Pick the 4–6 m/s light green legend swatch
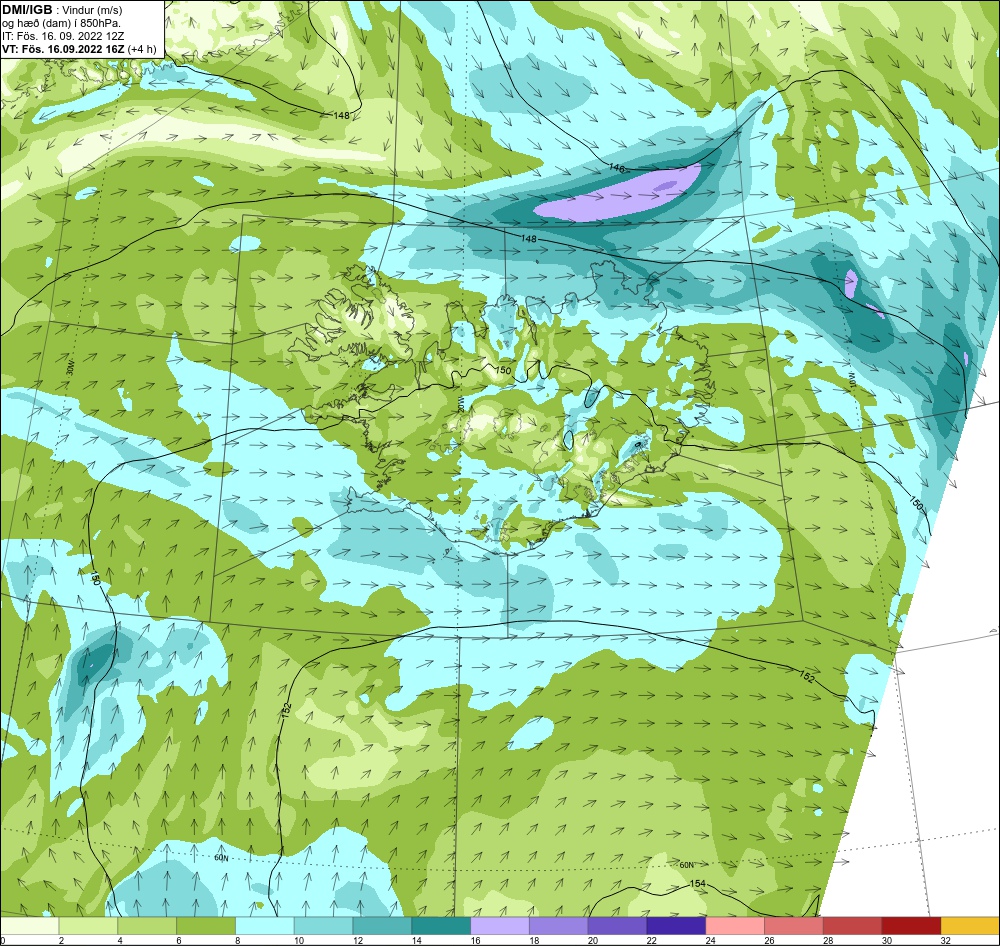1000x946 pixels. [147, 926]
